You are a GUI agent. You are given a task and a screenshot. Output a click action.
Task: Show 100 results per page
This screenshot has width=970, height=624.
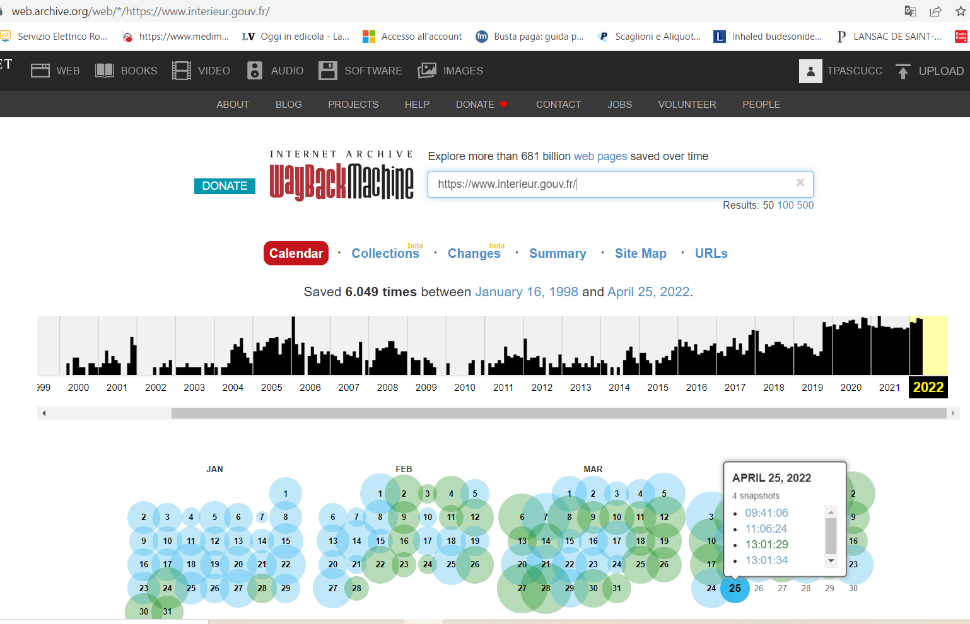coord(785,205)
